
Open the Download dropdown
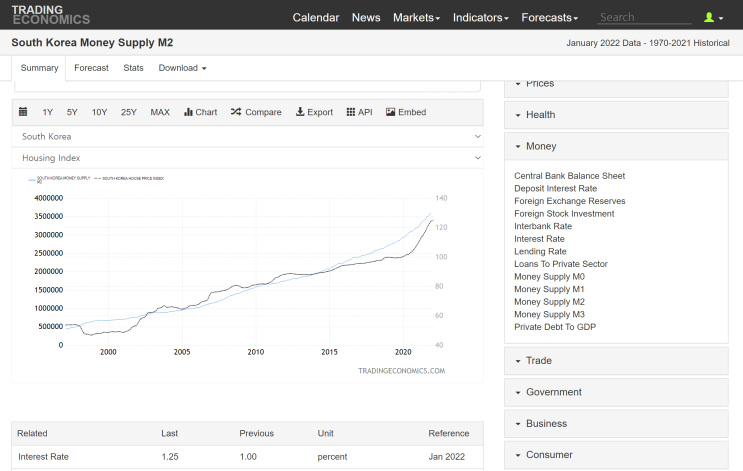[182, 68]
